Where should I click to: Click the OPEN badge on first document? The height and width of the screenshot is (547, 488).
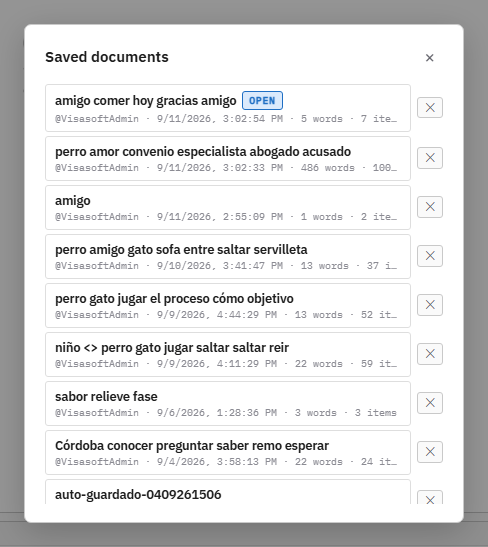[x=262, y=100]
